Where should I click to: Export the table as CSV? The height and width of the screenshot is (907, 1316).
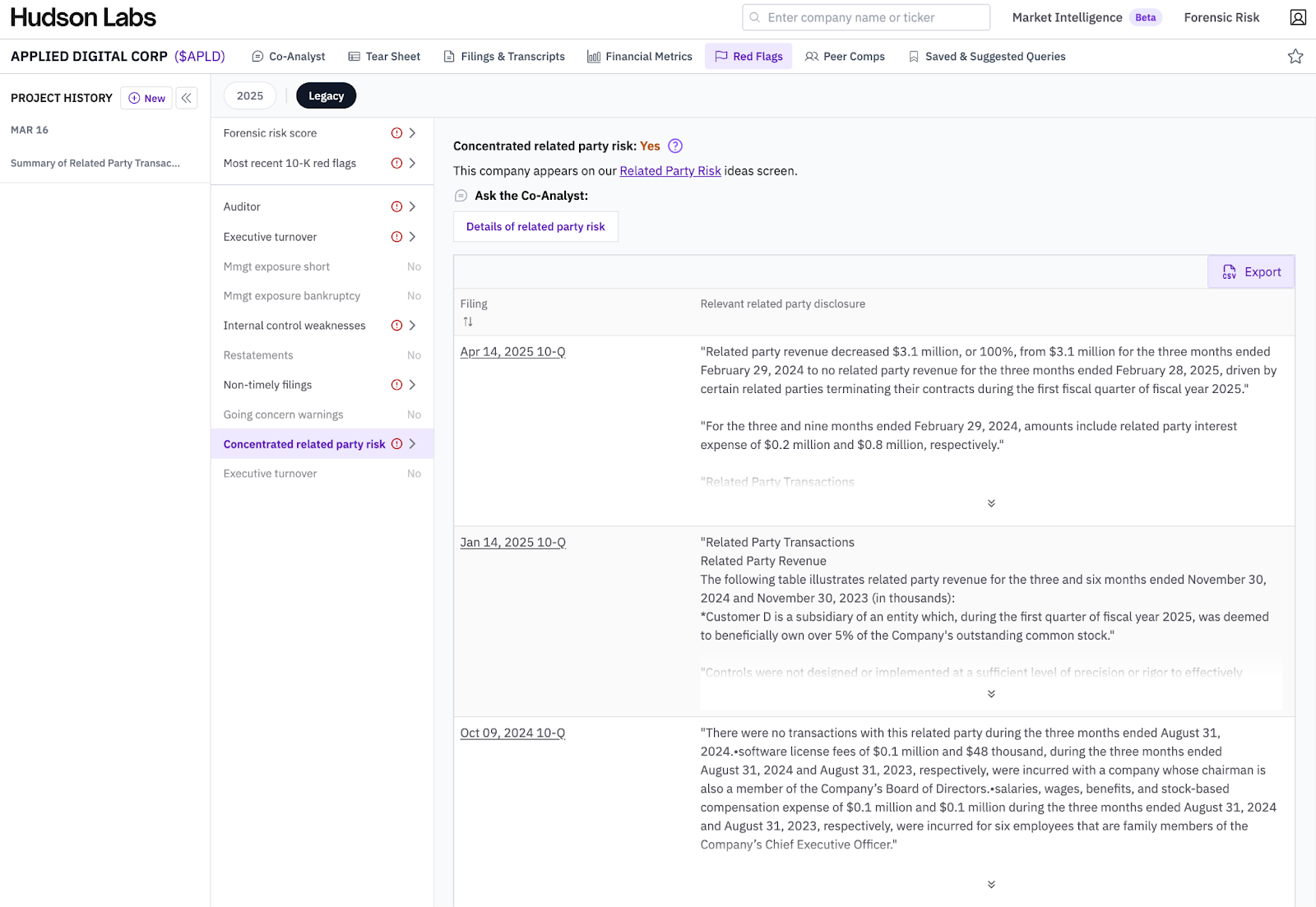pos(1251,272)
